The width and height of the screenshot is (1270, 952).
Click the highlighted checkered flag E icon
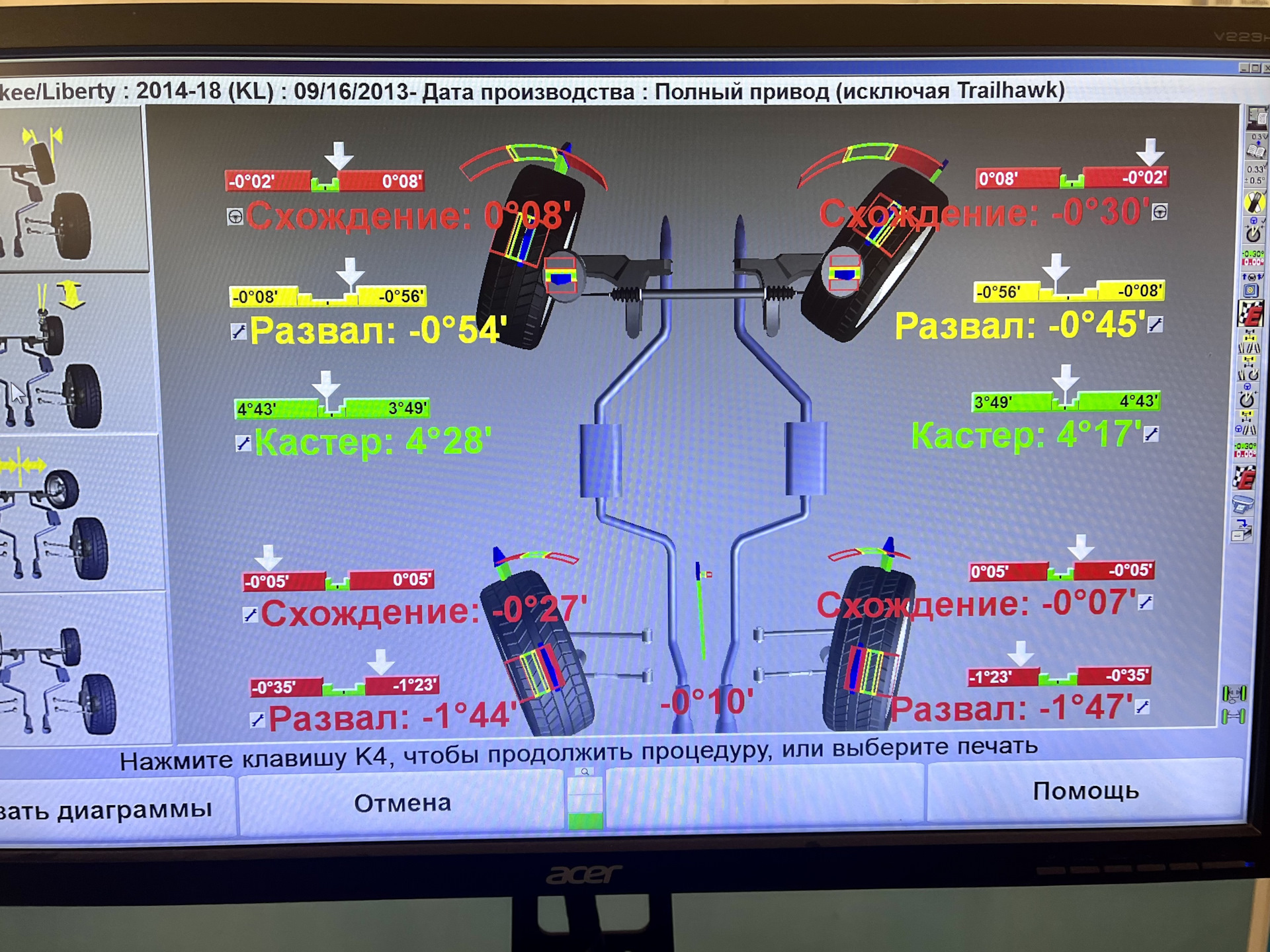point(1251,313)
